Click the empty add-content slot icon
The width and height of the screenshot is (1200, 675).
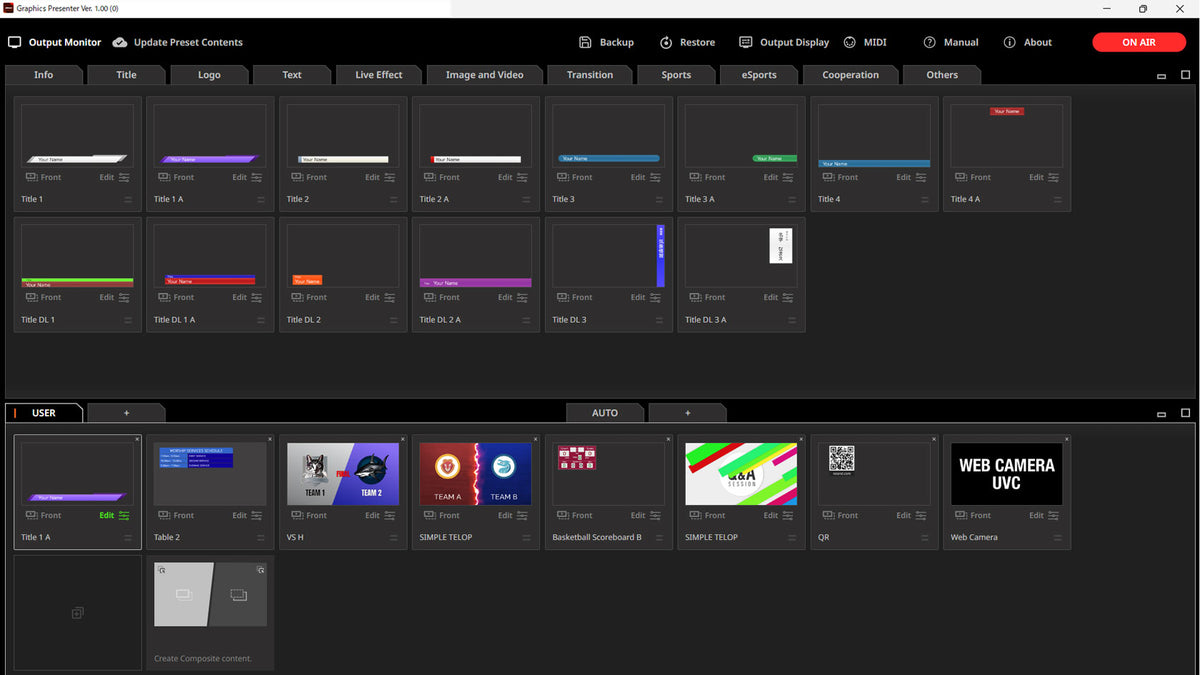click(x=77, y=613)
